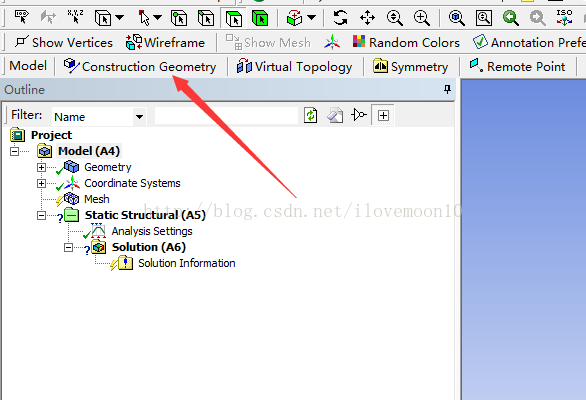Enable Edge selection filter
Image resolution: width=586 pixels, height=400 pixels.
pyautogui.click(x=206, y=18)
